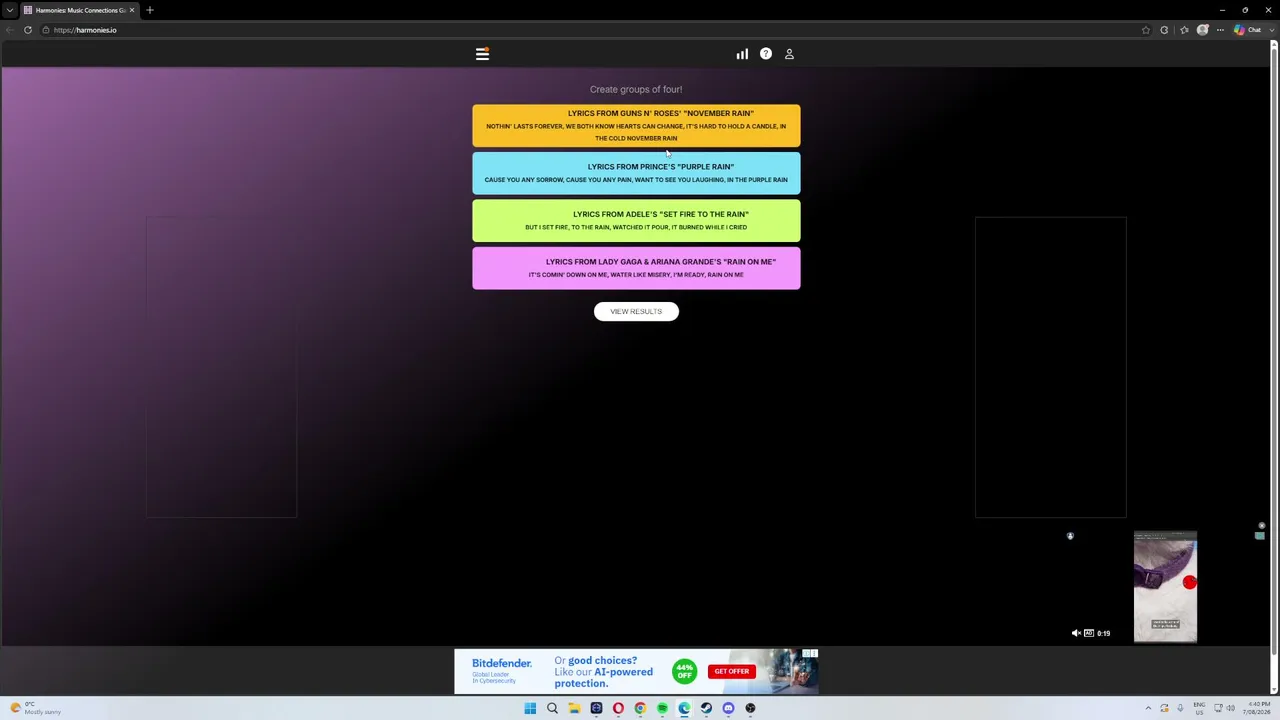Open Steam from the taskbar
The height and width of the screenshot is (720, 1280).
coord(706,708)
